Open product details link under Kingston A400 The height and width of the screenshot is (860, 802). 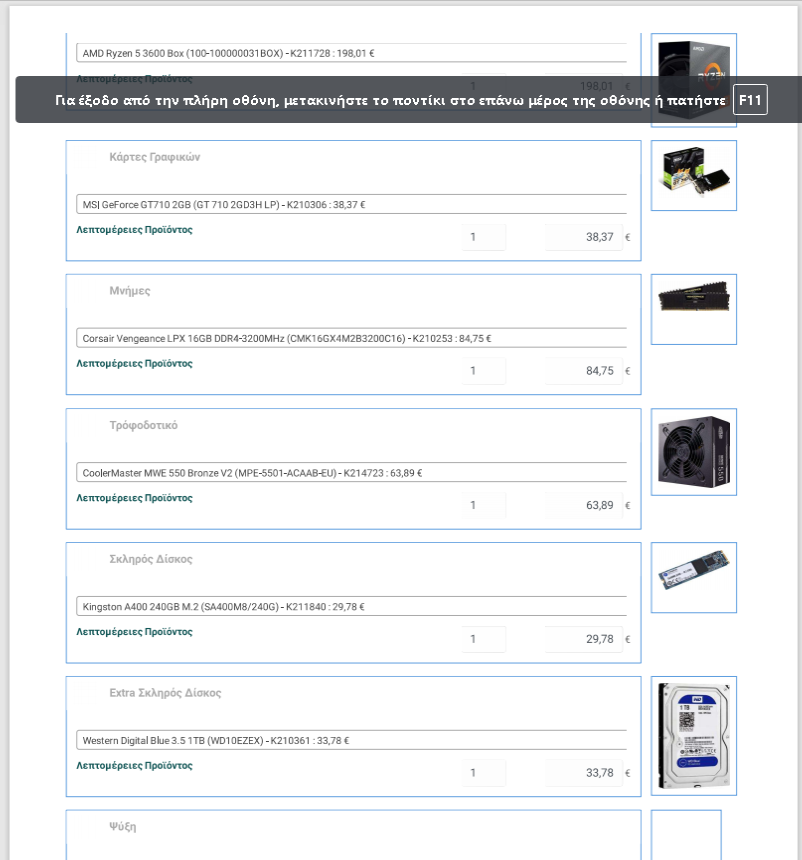pos(134,631)
